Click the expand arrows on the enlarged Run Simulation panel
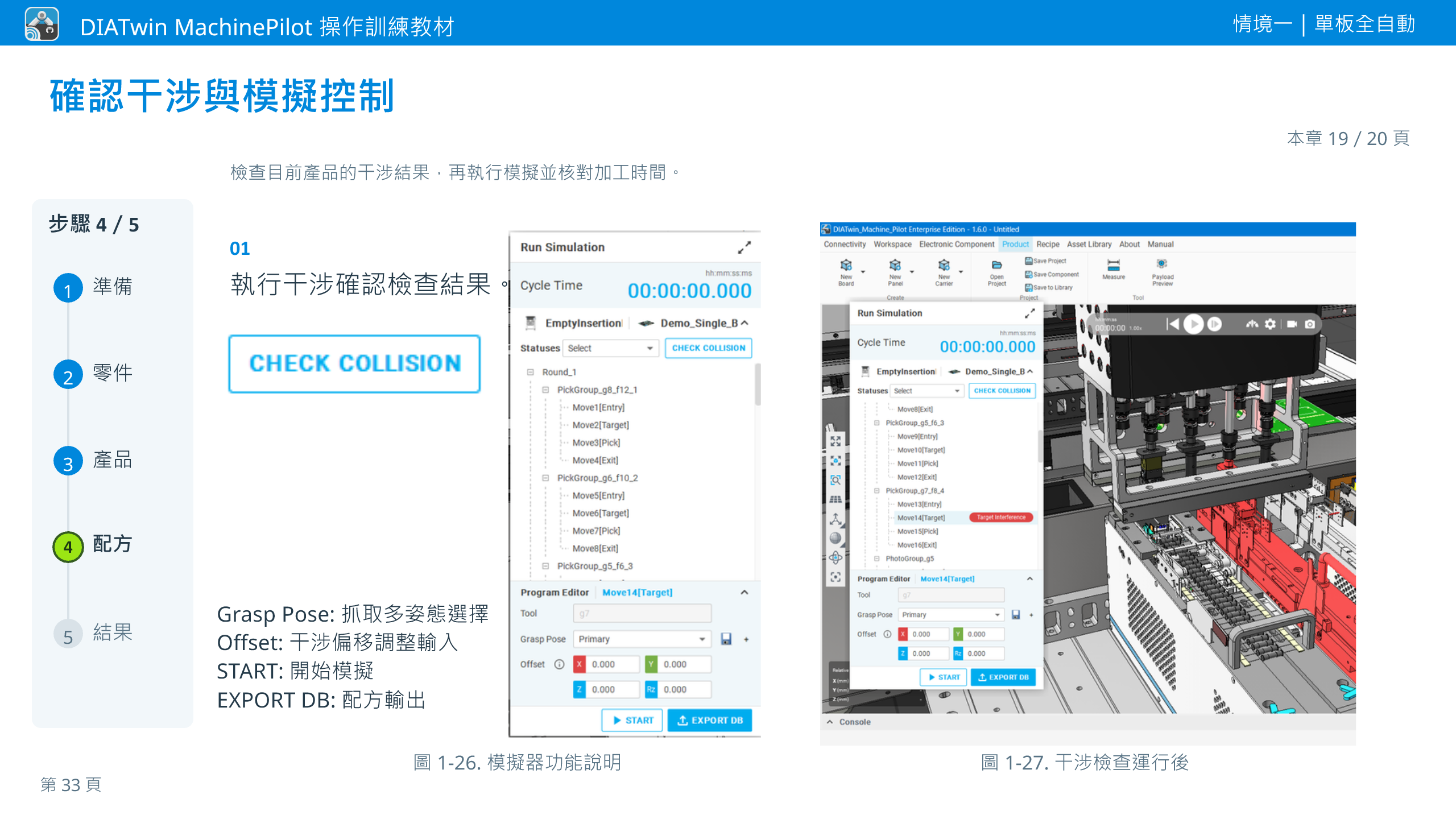The image size is (1456, 819). click(x=744, y=247)
